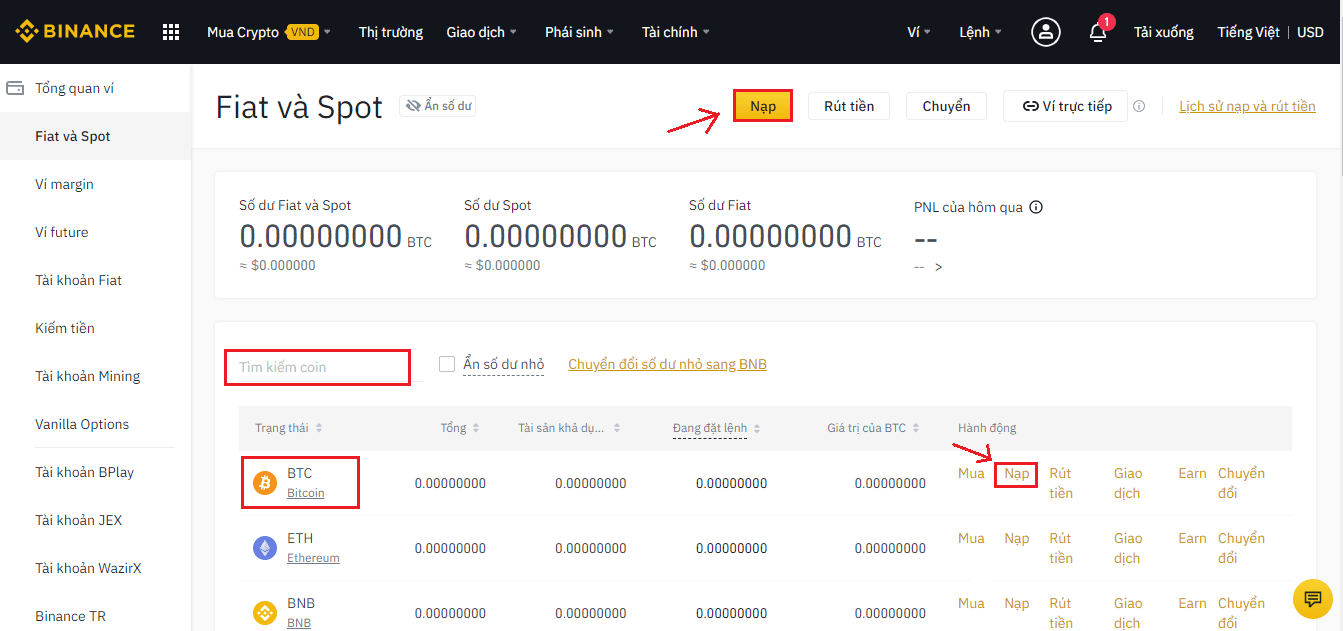This screenshot has width=1343, height=631.
Task: Click the wallet overview card icon
Action: click(15, 88)
